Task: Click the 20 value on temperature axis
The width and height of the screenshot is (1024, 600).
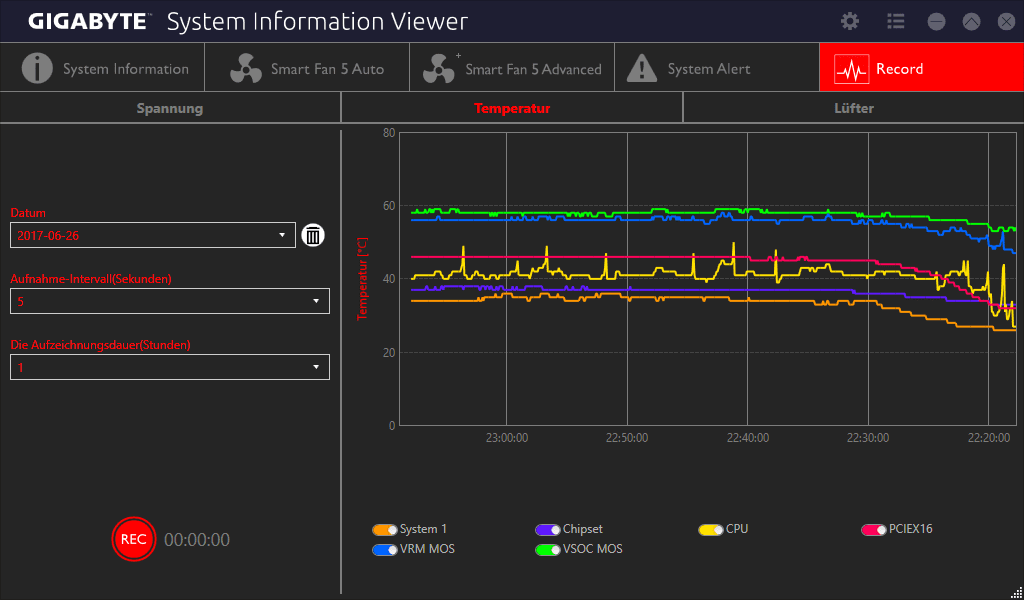Action: (x=389, y=353)
